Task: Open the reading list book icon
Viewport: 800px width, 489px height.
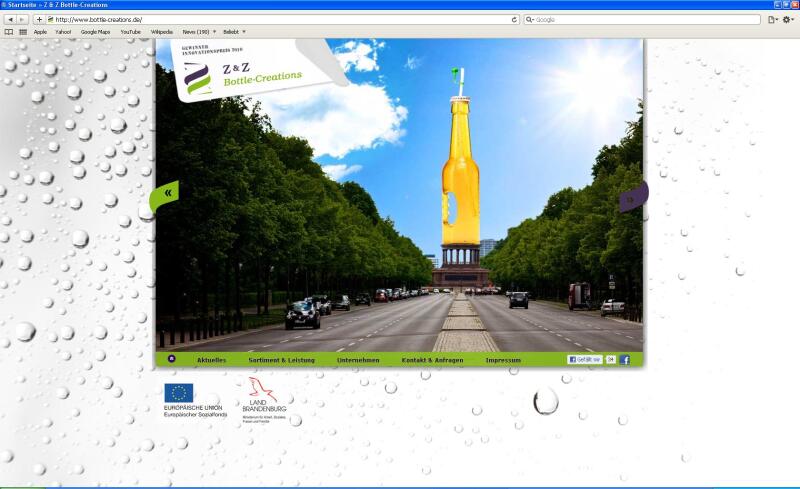Action: [10, 31]
